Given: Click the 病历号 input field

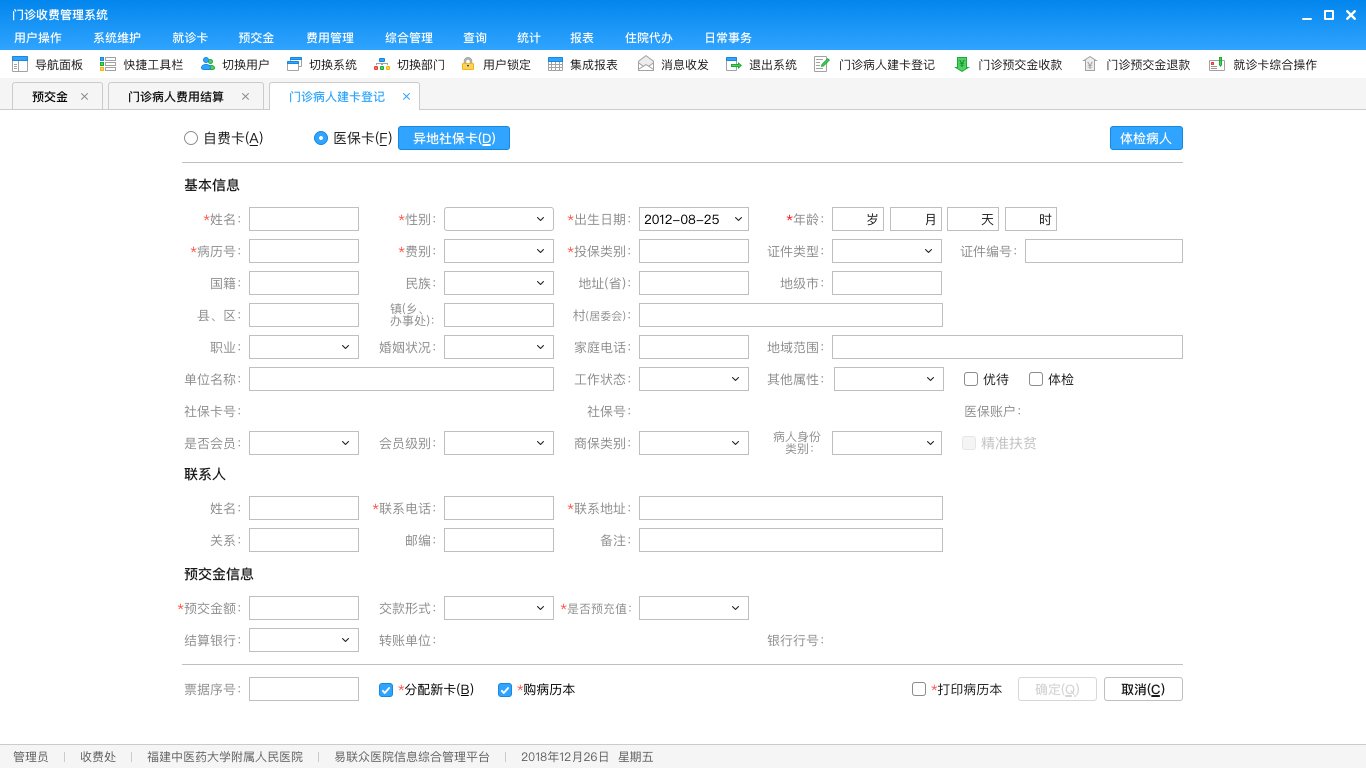Looking at the screenshot, I should point(304,251).
